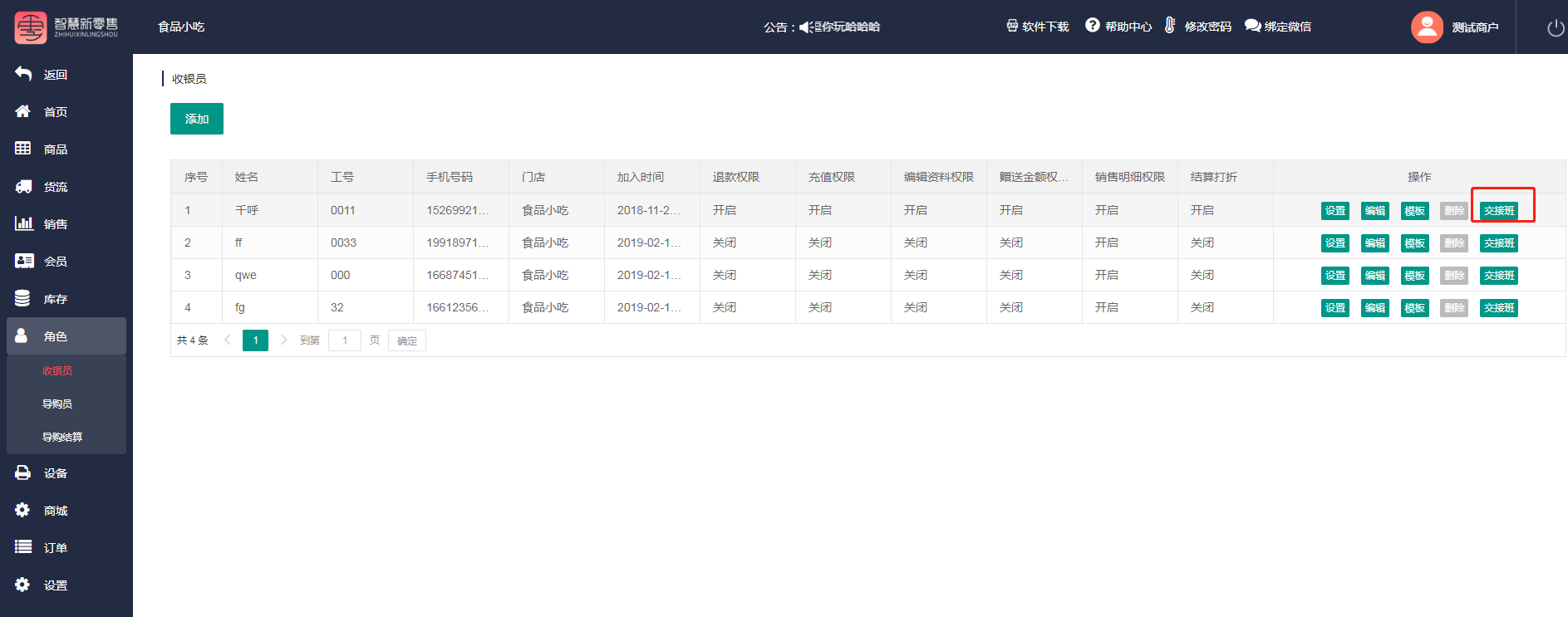Click the 软件下载 printer icon in header
Viewport: 1568px width, 617px height.
[1012, 26]
